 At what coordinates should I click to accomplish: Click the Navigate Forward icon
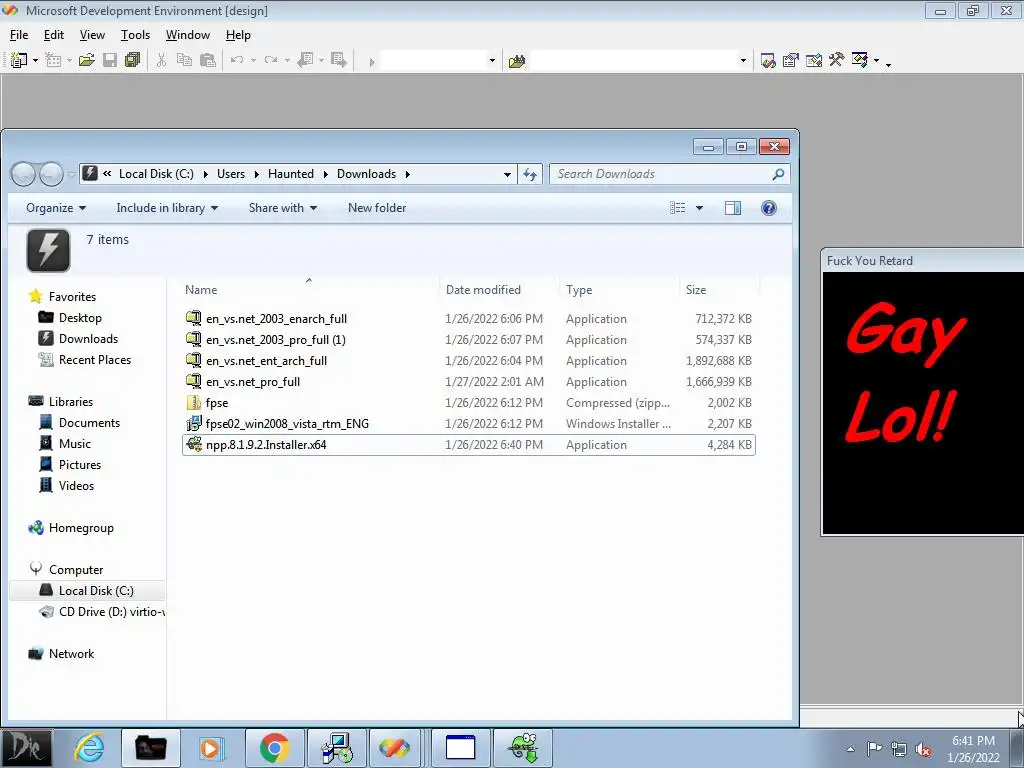338,61
